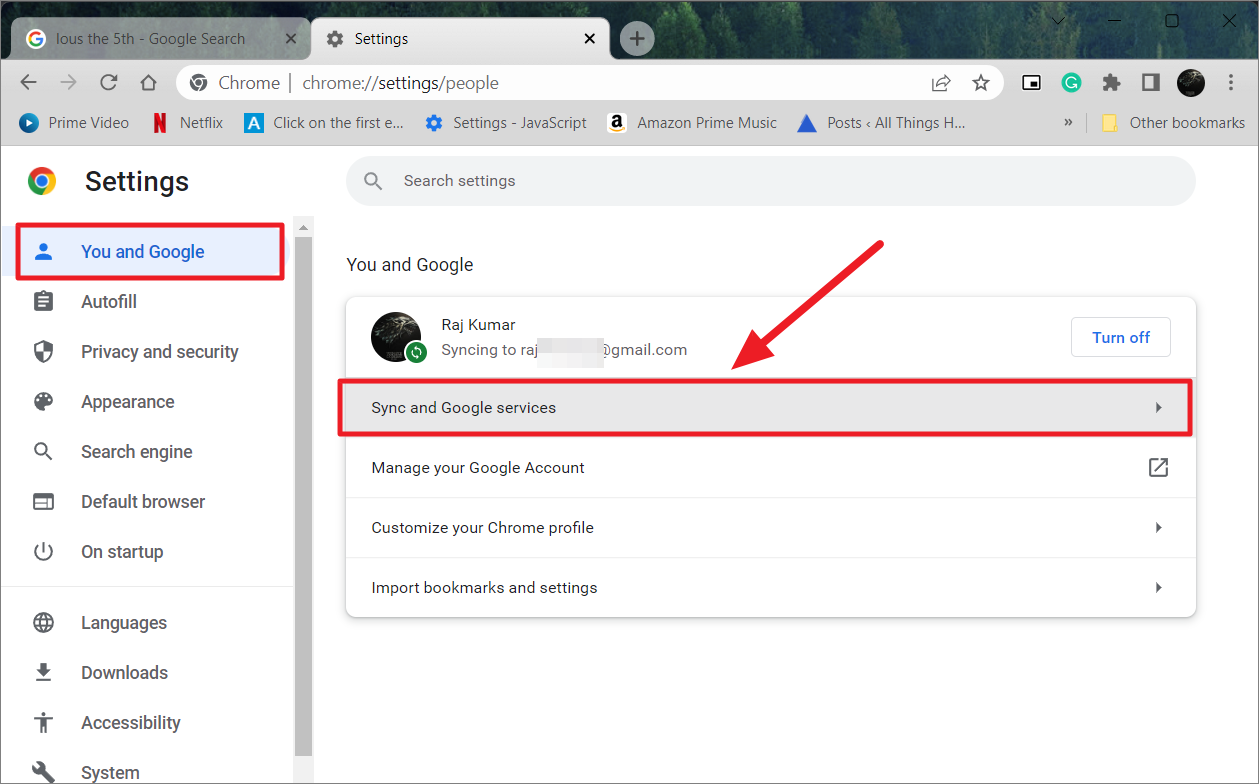Screen dimensions: 1259x784
Task: Switch to the Google Search tab
Action: click(160, 39)
